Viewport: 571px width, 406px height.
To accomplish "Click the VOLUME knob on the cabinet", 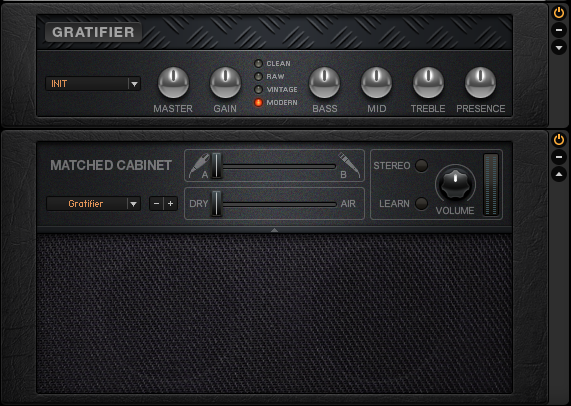I will pos(455,185).
